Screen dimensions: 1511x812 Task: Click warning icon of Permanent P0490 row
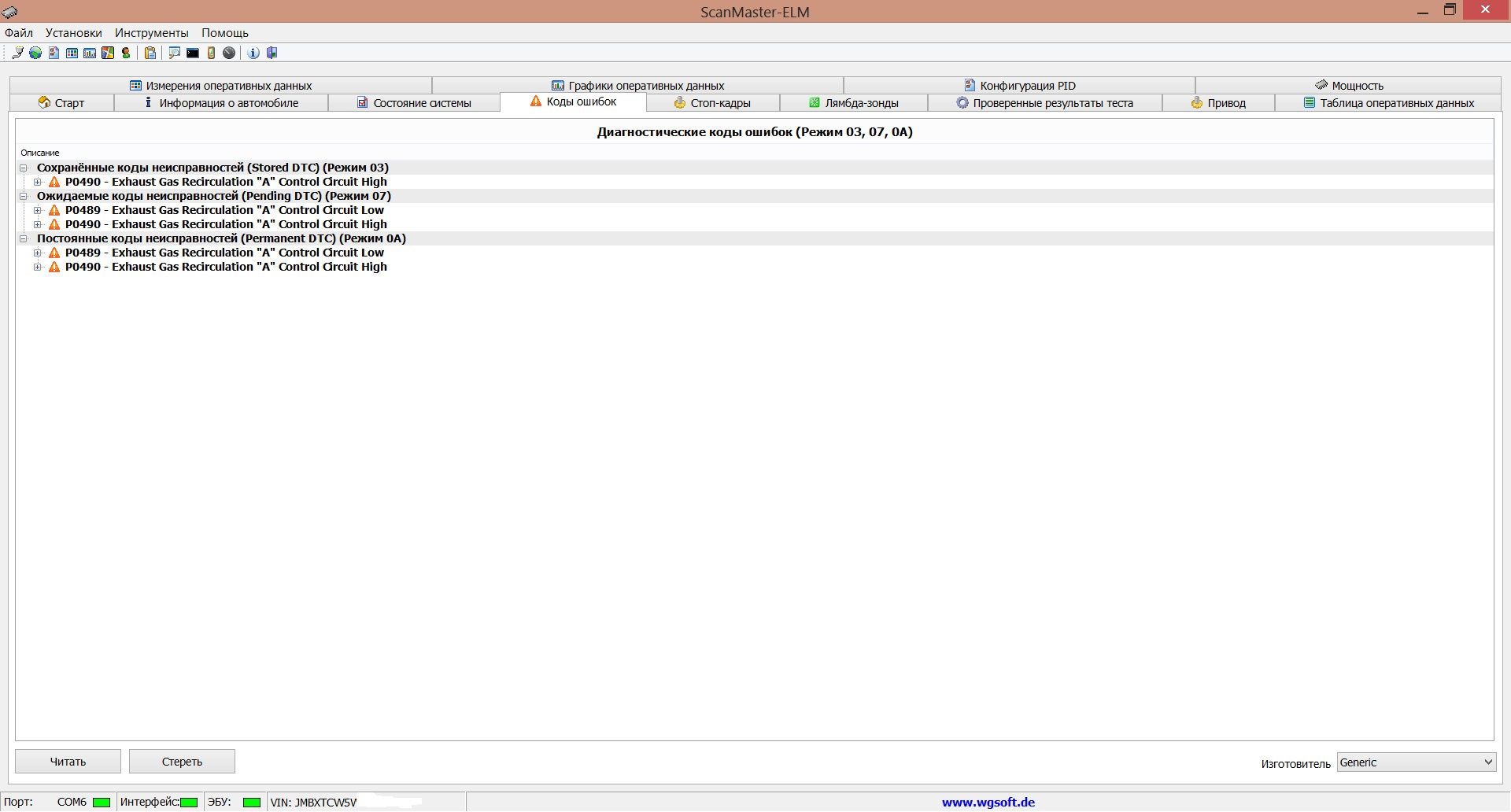pos(54,267)
